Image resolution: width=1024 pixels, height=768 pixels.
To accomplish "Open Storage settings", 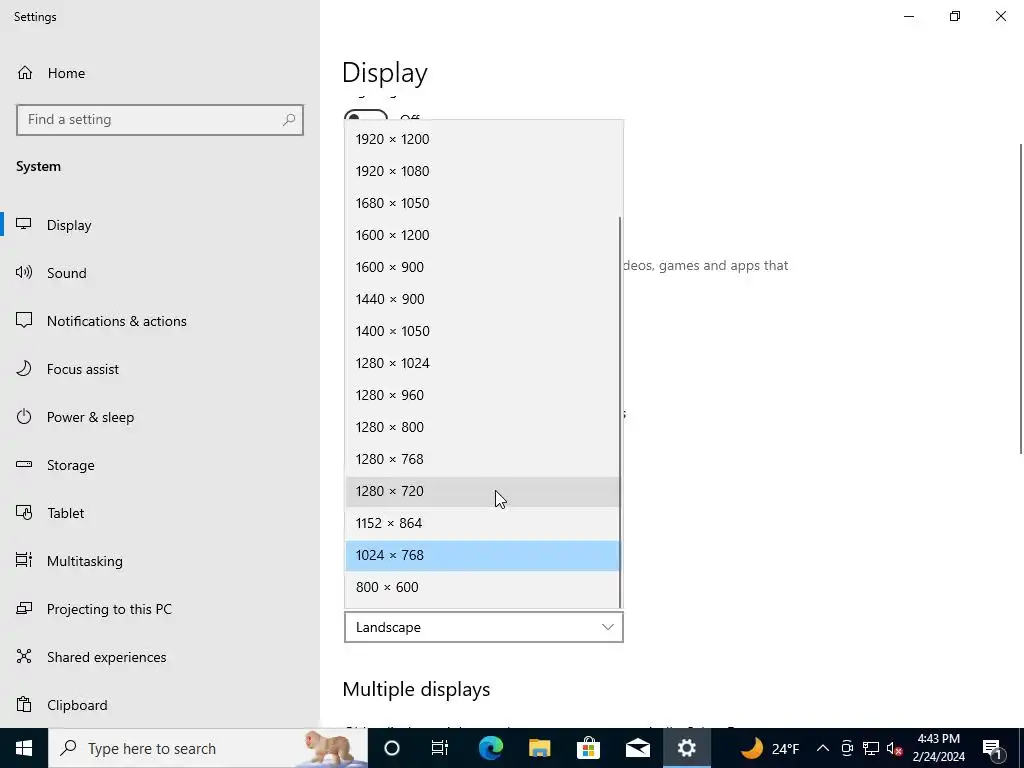I will 160,465.
